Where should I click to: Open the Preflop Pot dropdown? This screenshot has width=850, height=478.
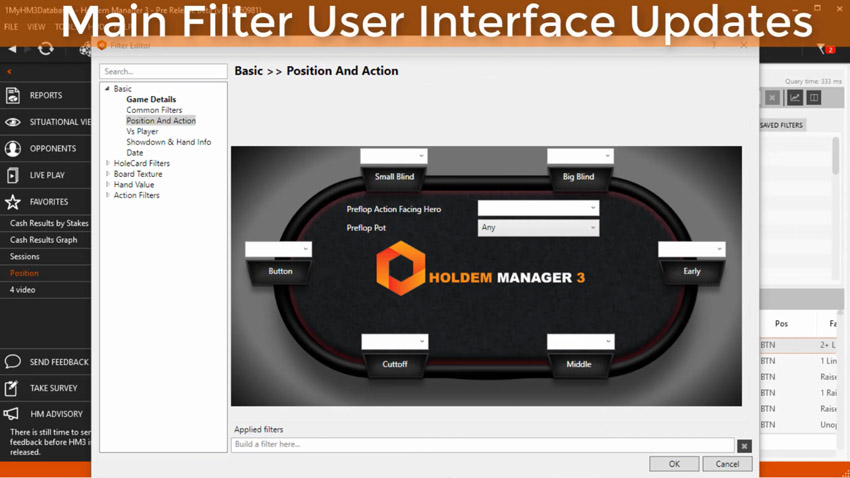(538, 228)
